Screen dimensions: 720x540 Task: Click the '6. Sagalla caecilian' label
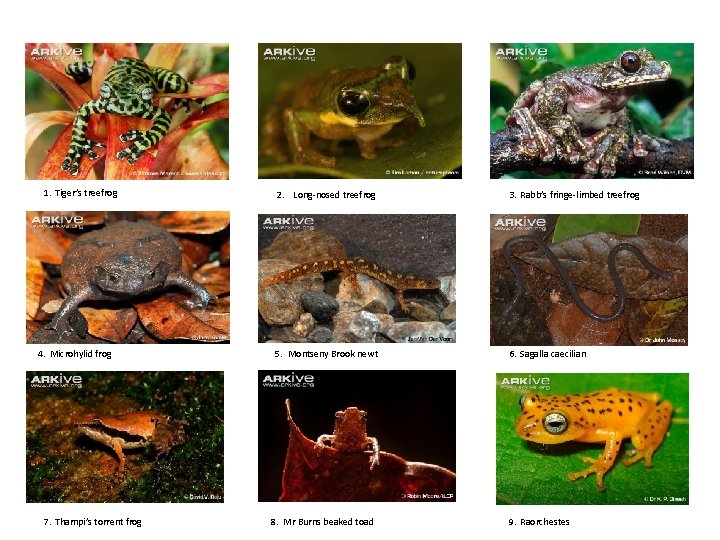tap(547, 354)
